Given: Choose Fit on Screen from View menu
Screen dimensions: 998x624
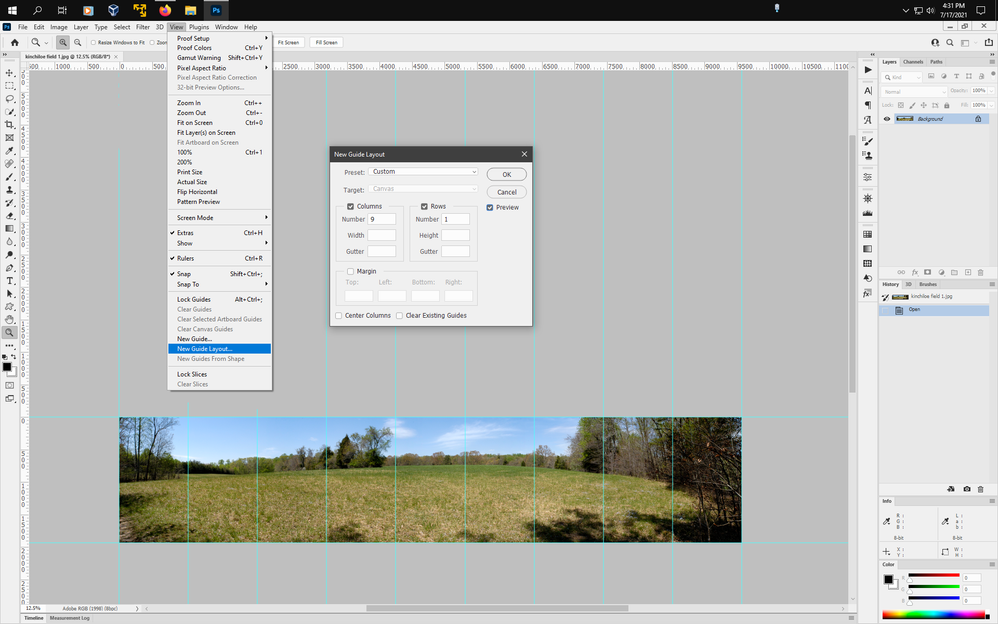Looking at the screenshot, I should click(x=195, y=123).
